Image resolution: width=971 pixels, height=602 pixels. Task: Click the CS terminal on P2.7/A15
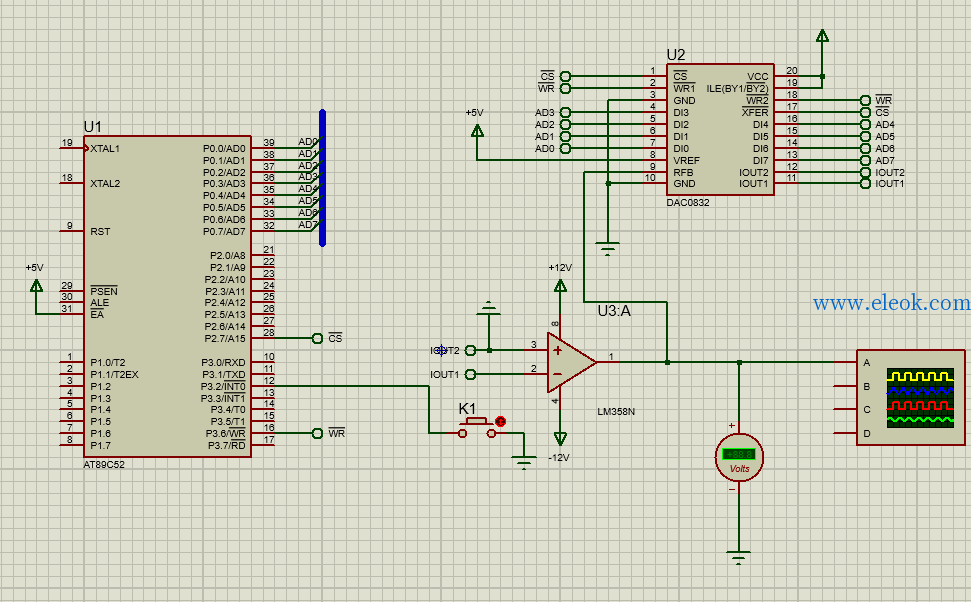[317, 338]
